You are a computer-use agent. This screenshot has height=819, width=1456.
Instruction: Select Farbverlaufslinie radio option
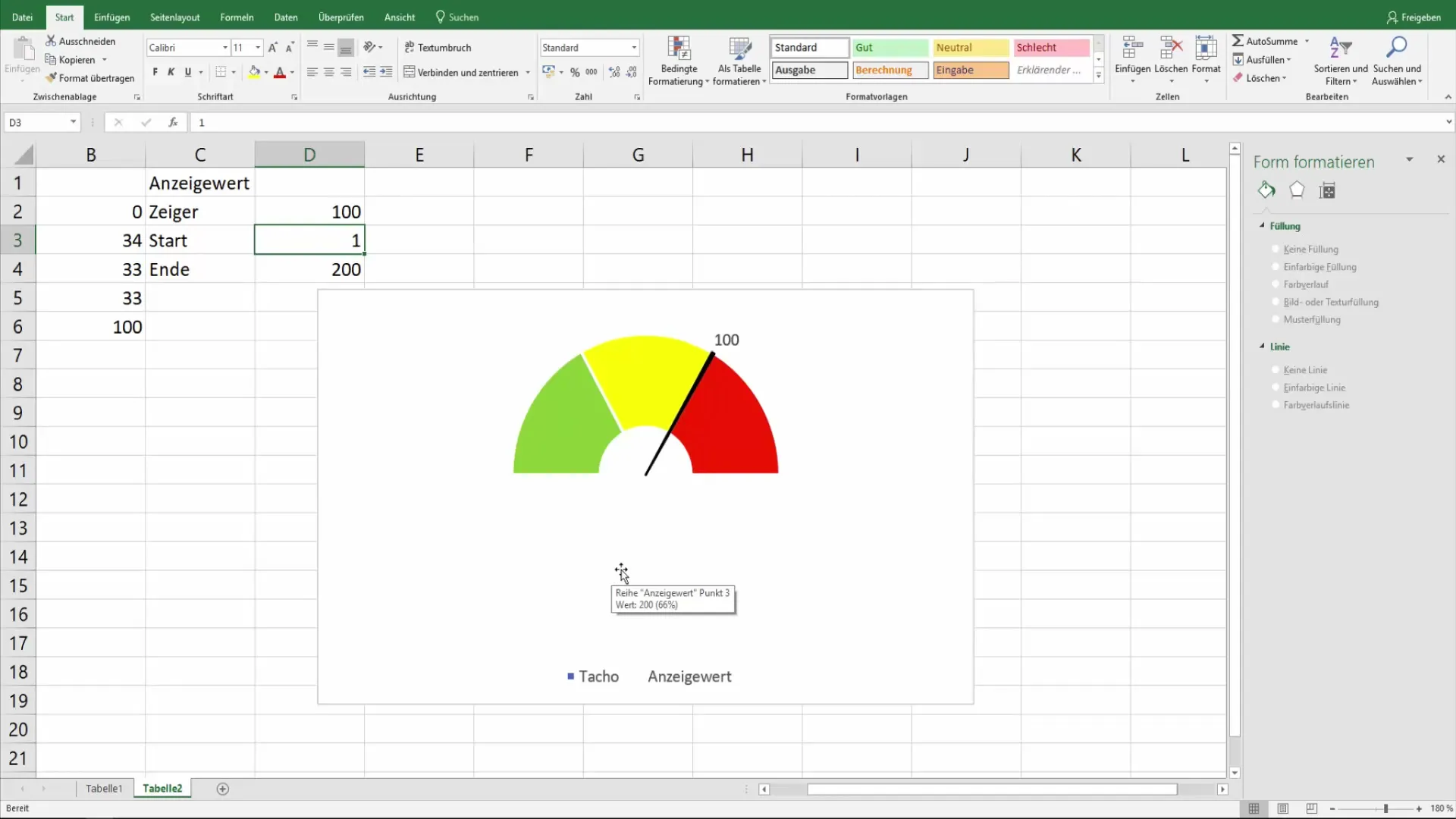1276,404
